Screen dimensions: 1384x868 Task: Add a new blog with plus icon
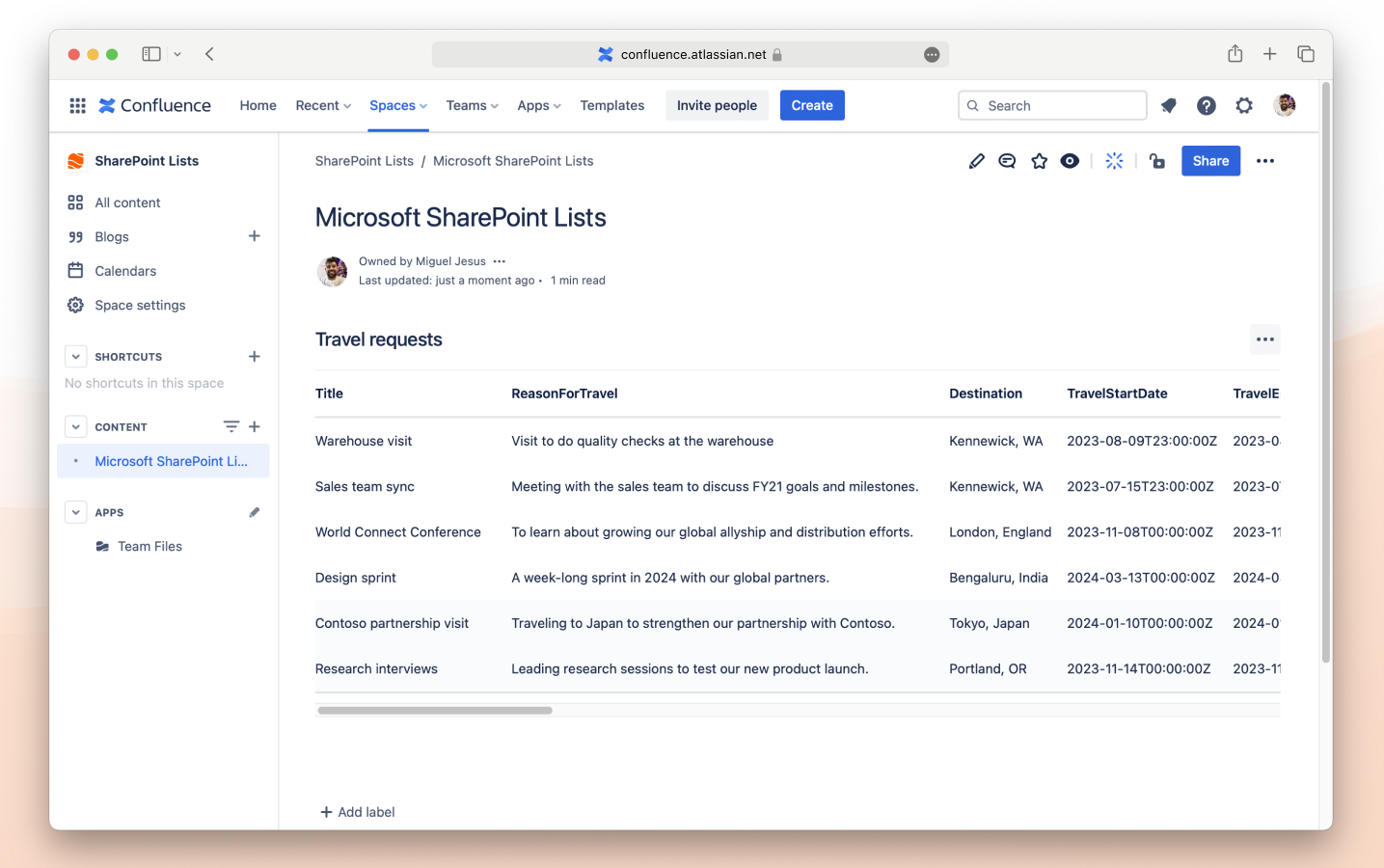255,236
